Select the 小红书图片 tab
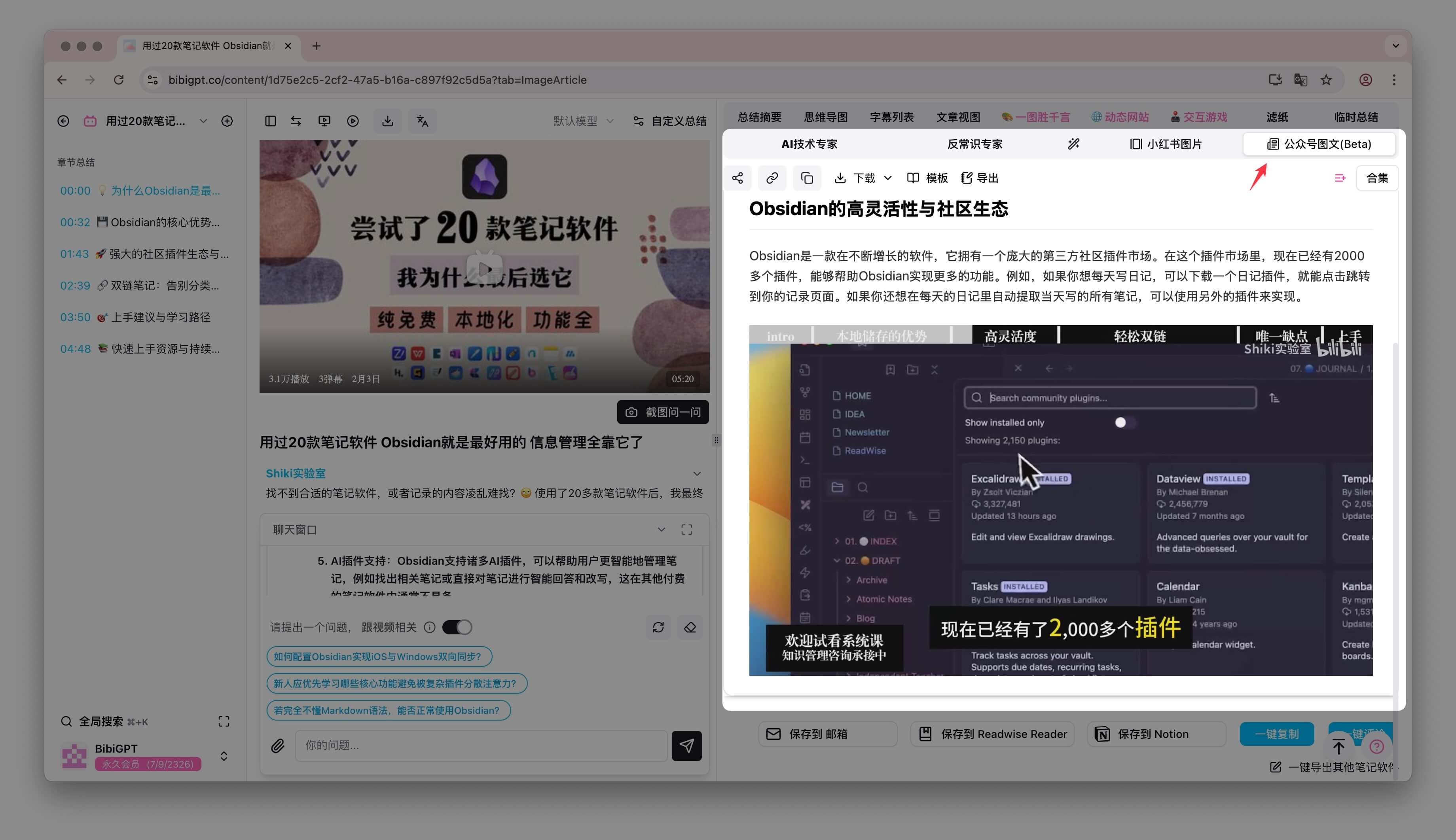Viewport: 1456px width, 840px height. coord(1166,144)
